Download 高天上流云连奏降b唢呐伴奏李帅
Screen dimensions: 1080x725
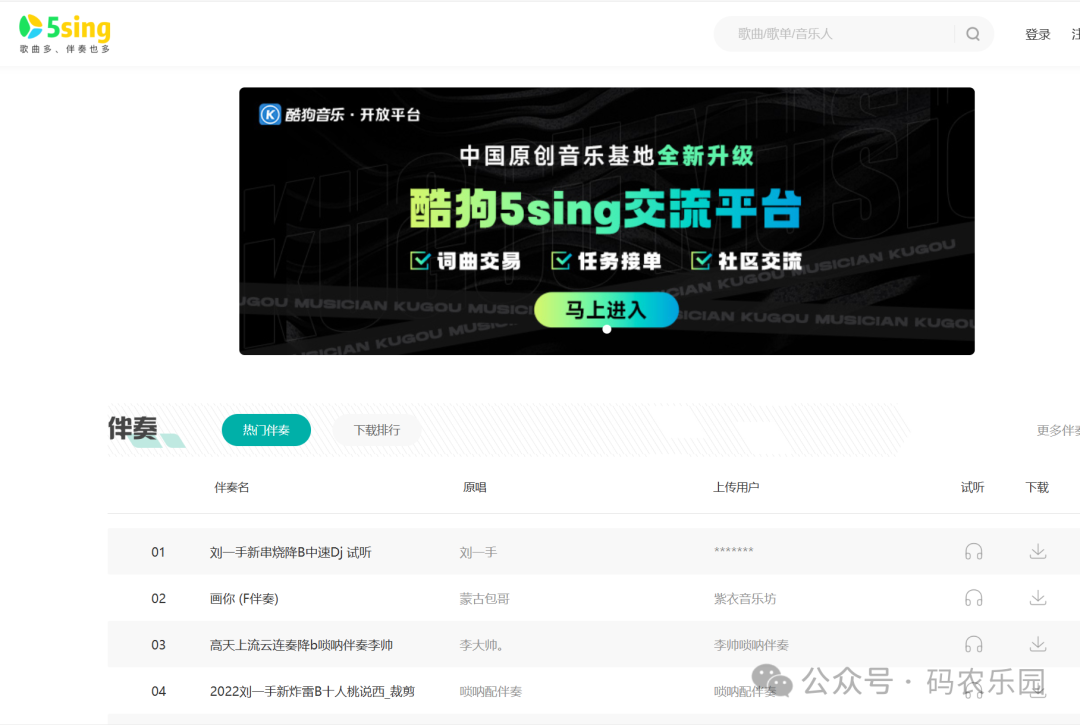pyautogui.click(x=1037, y=644)
